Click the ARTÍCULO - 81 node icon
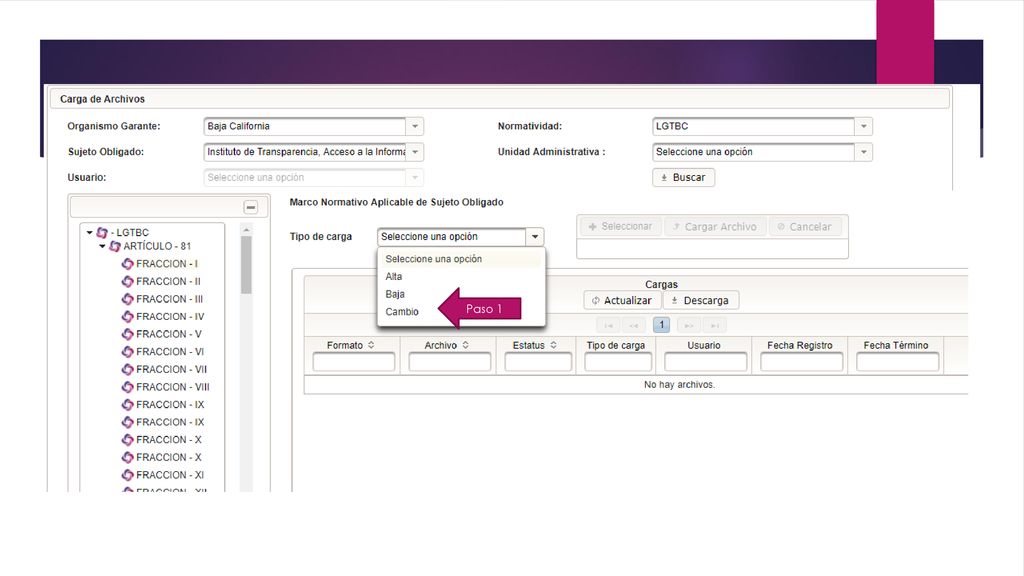1024x576 pixels. point(115,246)
